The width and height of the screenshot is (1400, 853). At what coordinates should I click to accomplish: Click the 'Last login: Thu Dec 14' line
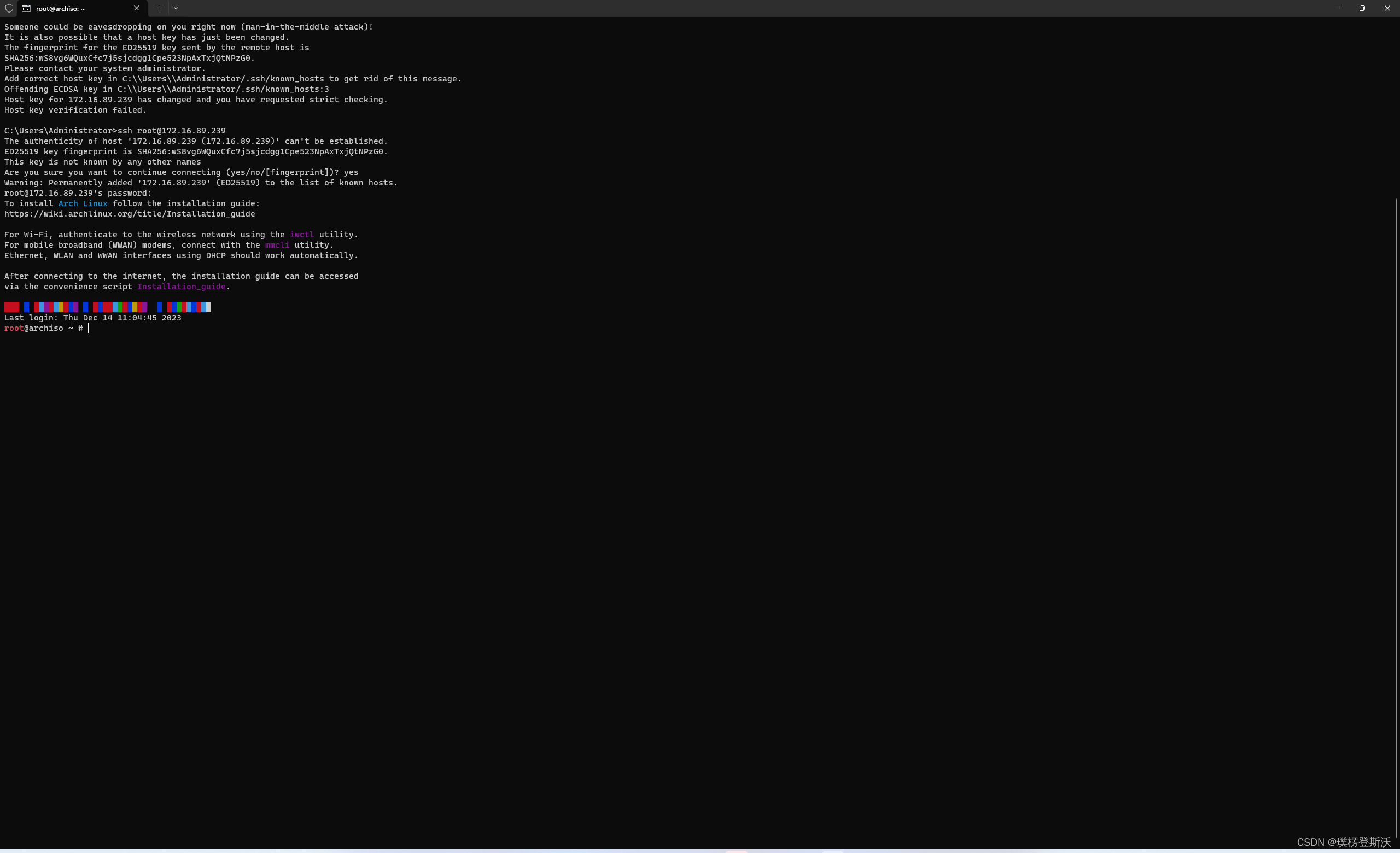(x=92, y=318)
